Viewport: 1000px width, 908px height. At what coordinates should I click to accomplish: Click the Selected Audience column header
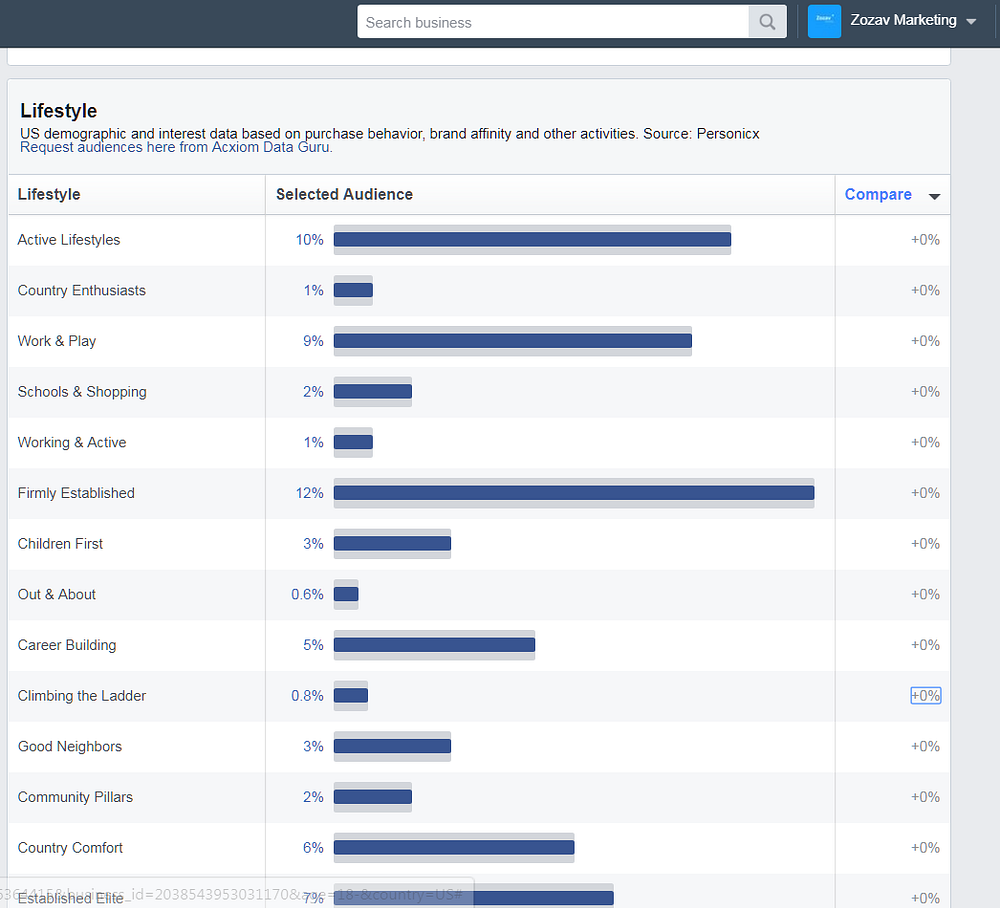point(344,194)
